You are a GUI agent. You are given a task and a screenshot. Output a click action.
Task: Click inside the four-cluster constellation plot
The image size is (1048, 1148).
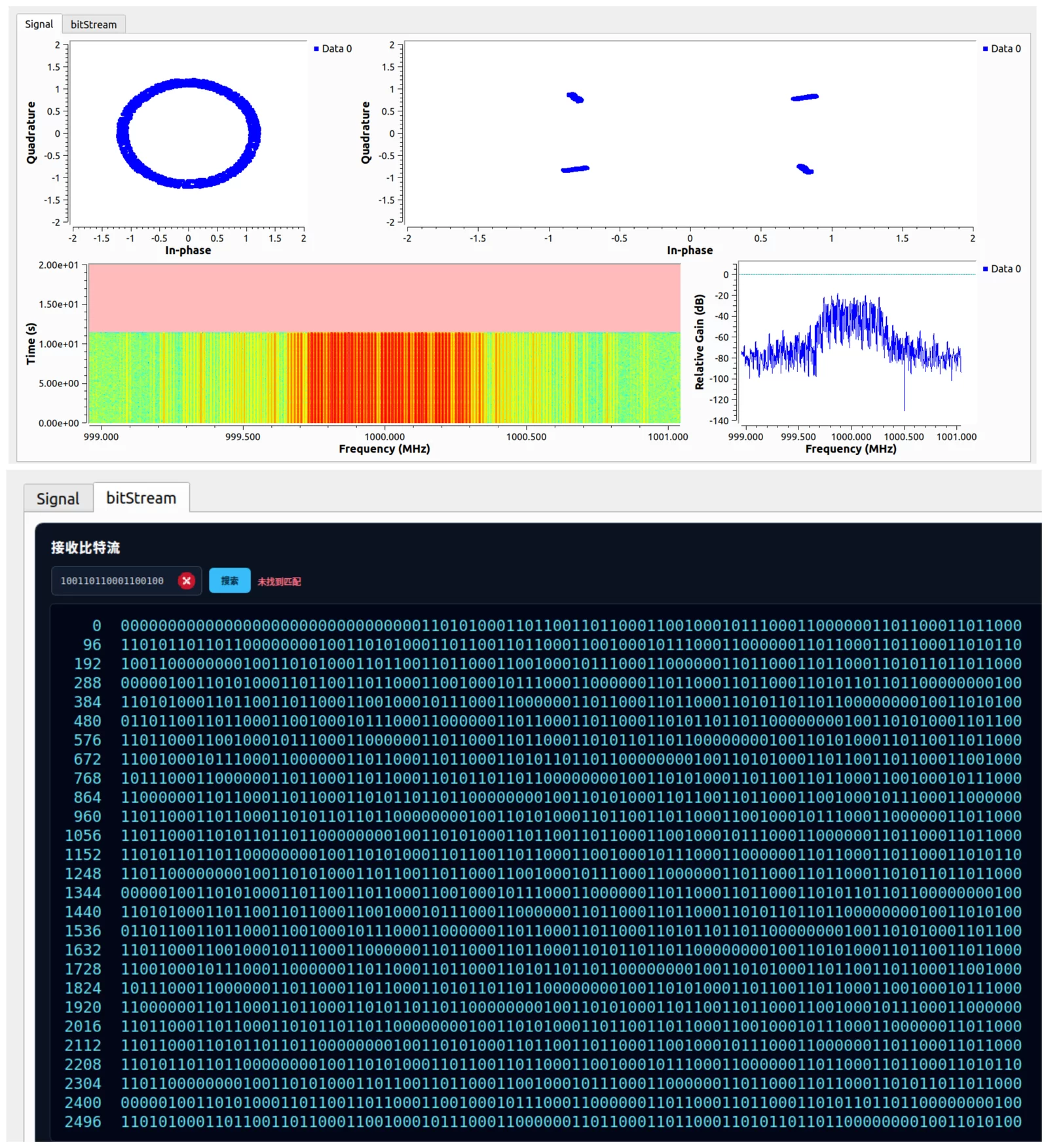click(690, 133)
